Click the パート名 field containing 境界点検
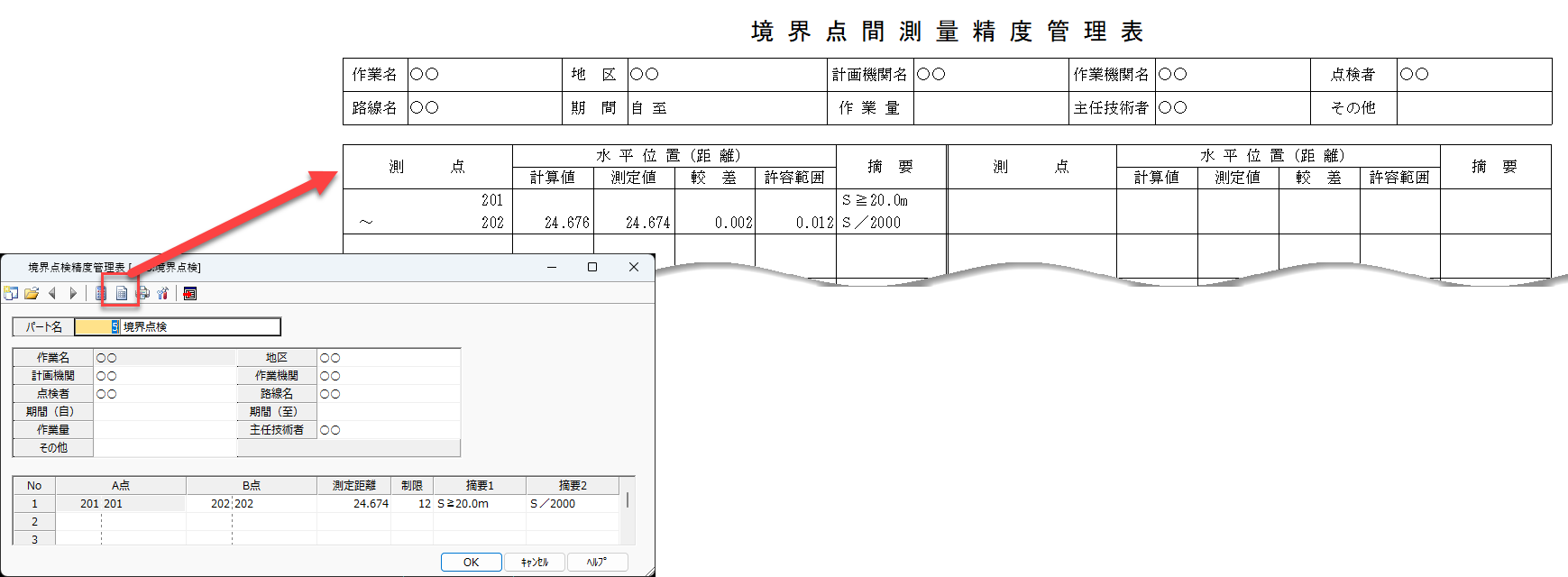 pos(200,326)
